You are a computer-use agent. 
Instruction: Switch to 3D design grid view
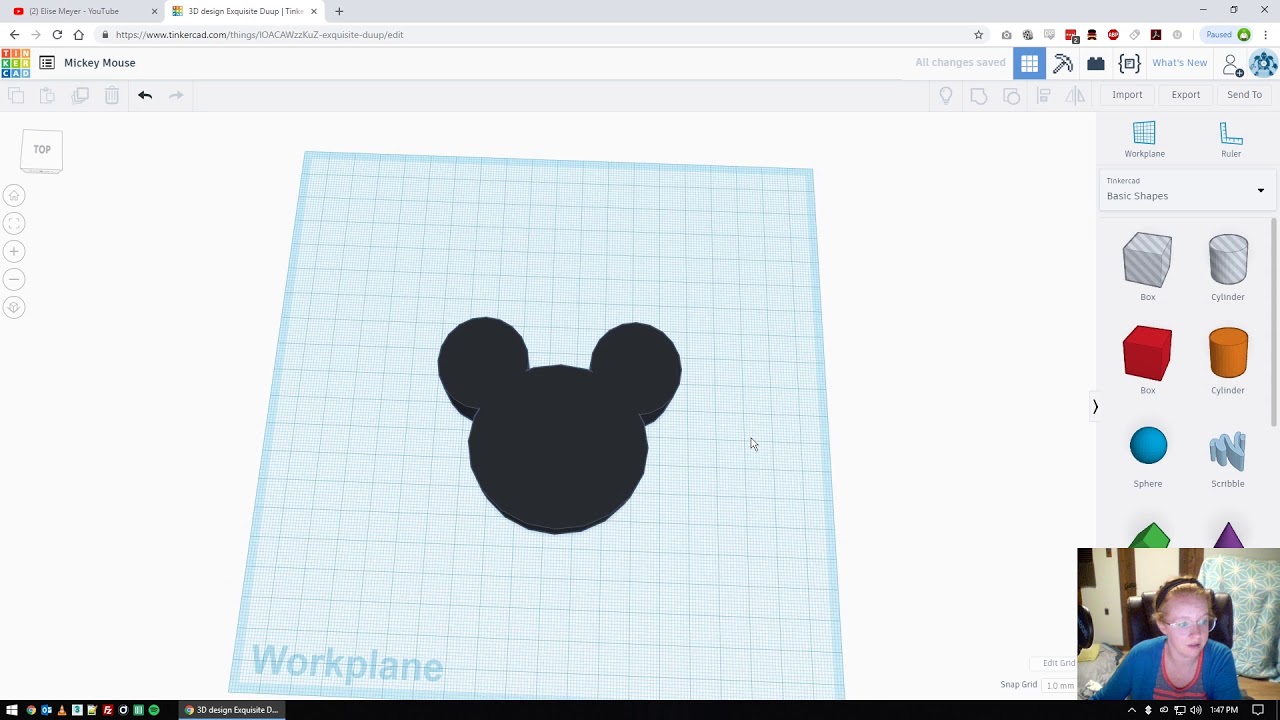[x=1029, y=63]
